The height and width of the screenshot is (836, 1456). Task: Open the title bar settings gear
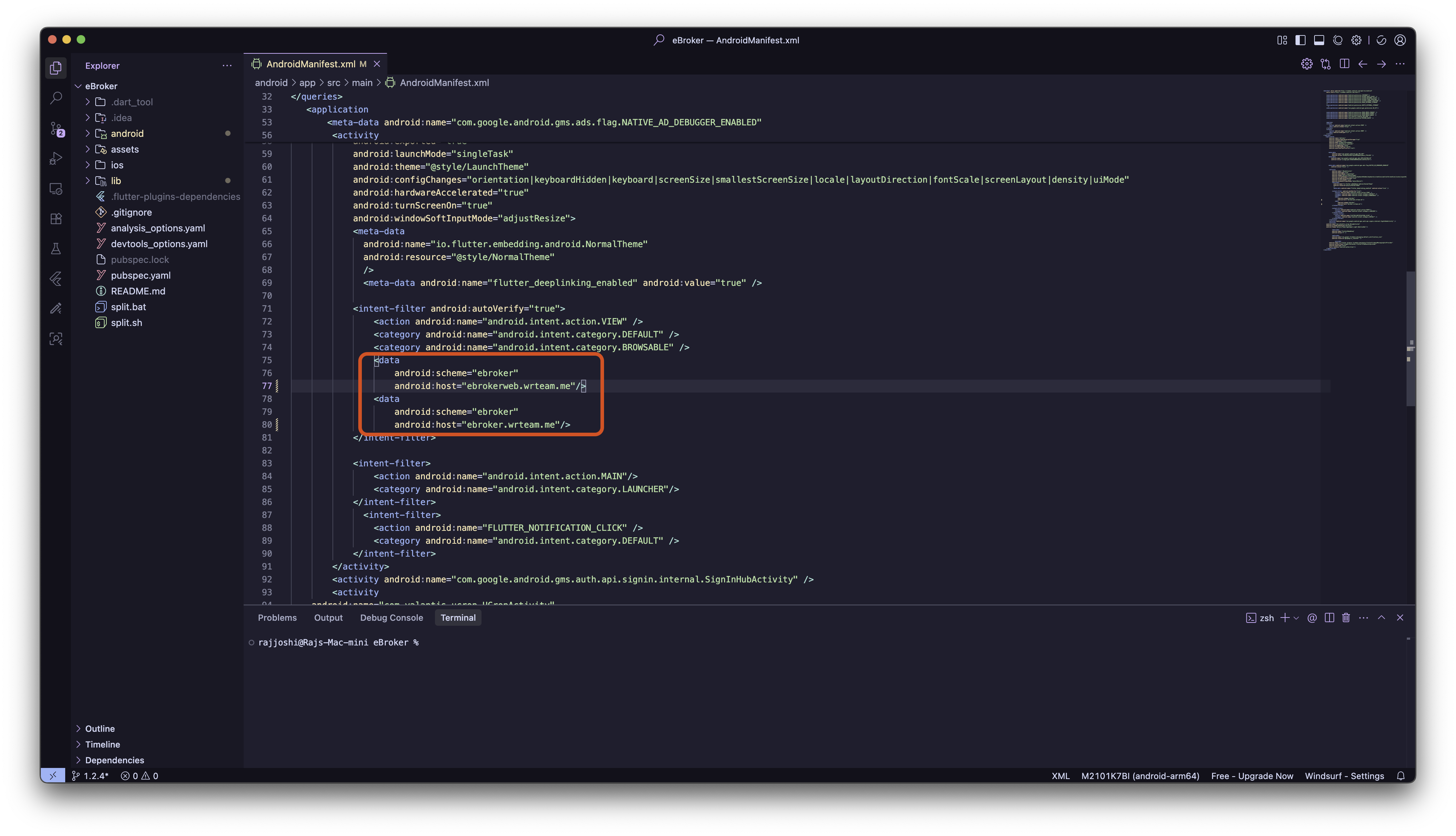1356,40
